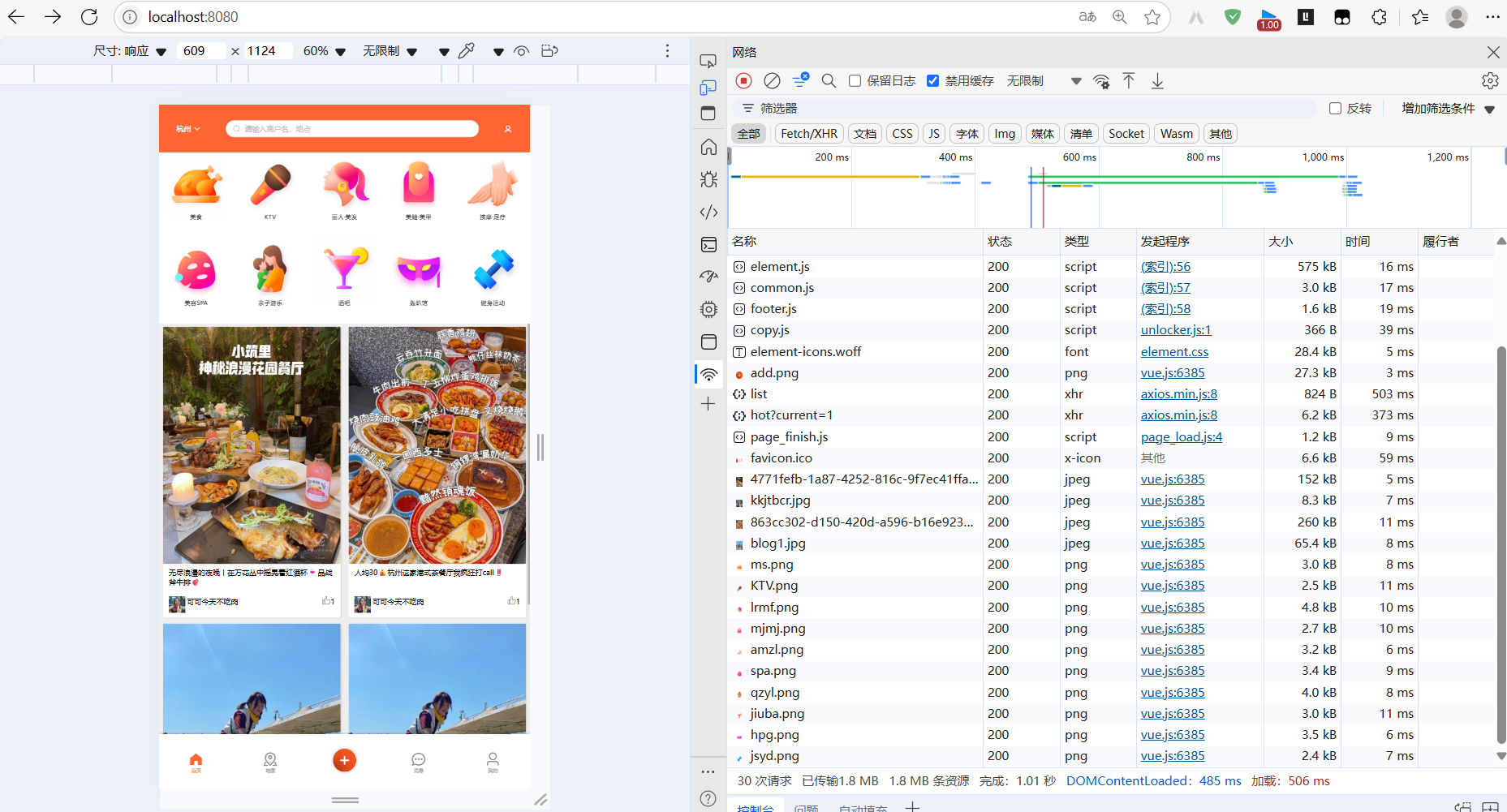
Task: Open the browser settings ellipsis menu
Action: [1492, 16]
